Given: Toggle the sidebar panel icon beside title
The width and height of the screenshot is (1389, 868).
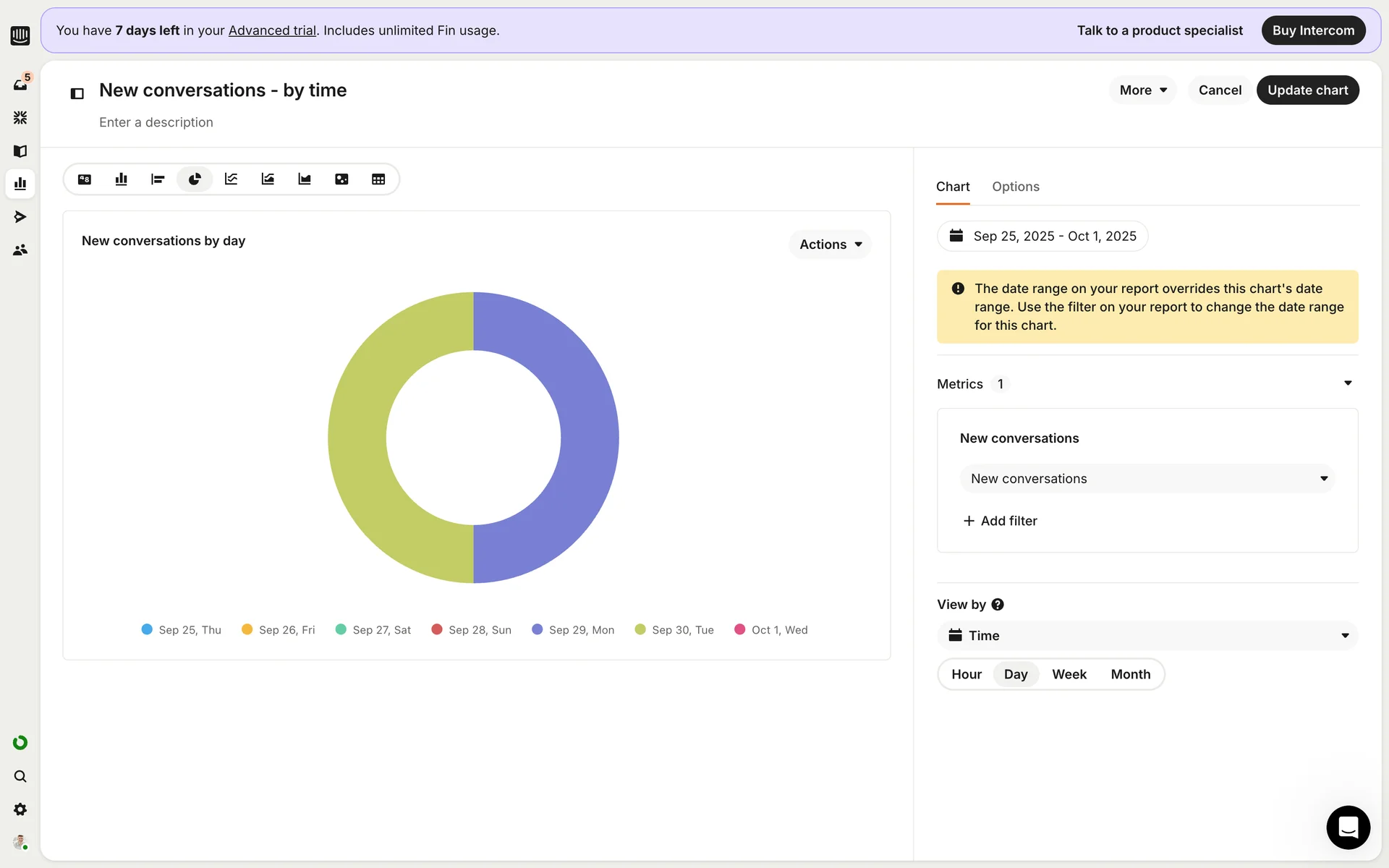Looking at the screenshot, I should 77,93.
